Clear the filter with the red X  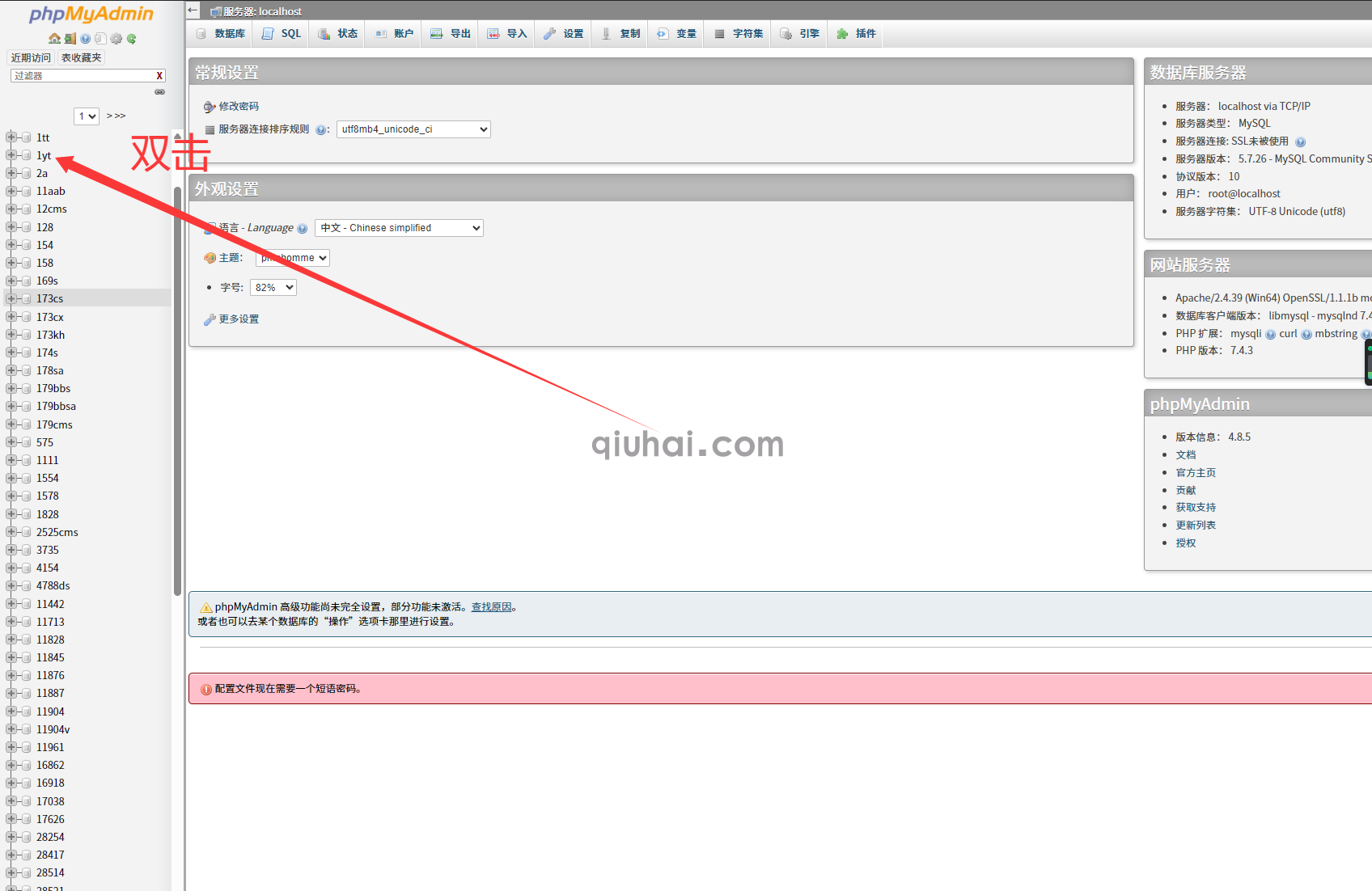tap(159, 75)
